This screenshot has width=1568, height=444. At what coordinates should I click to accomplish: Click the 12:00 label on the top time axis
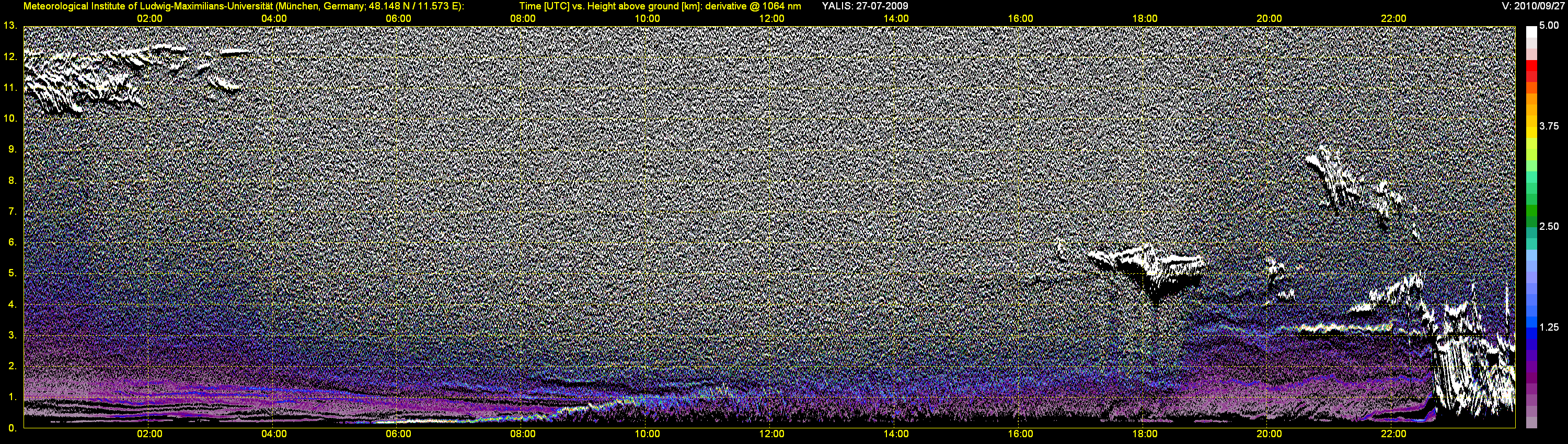coord(771,19)
